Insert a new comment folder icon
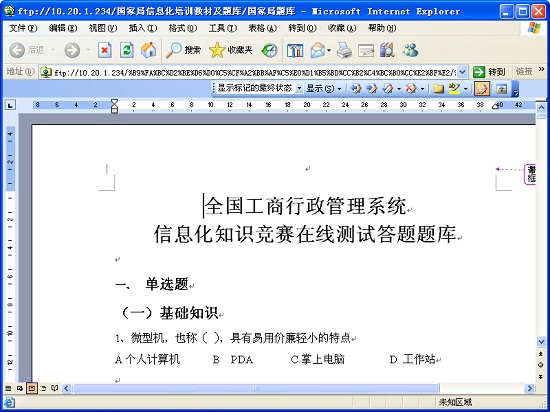Viewport: 550px width, 412px height. (437, 89)
